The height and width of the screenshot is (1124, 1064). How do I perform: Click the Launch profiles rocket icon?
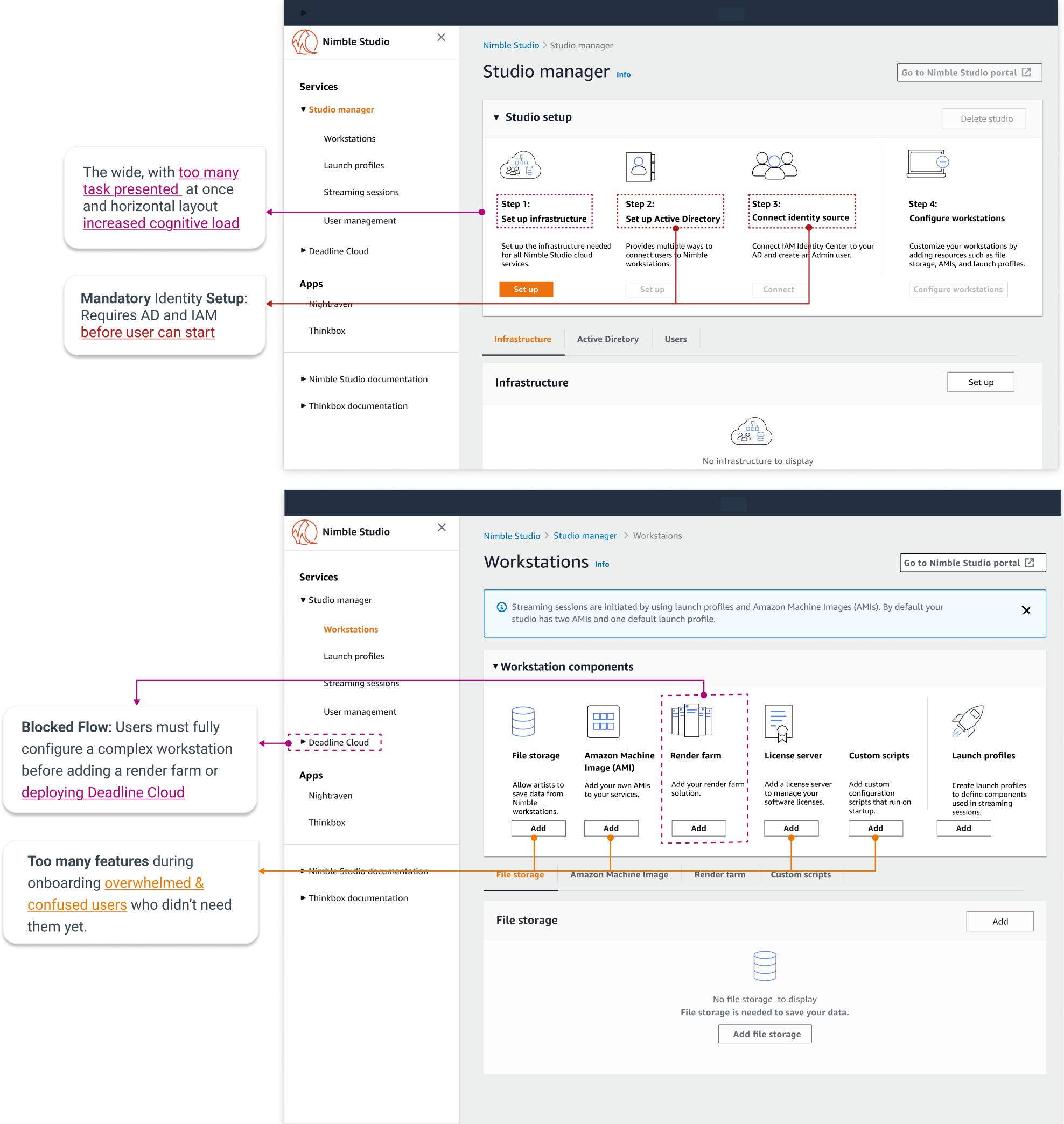pos(968,721)
